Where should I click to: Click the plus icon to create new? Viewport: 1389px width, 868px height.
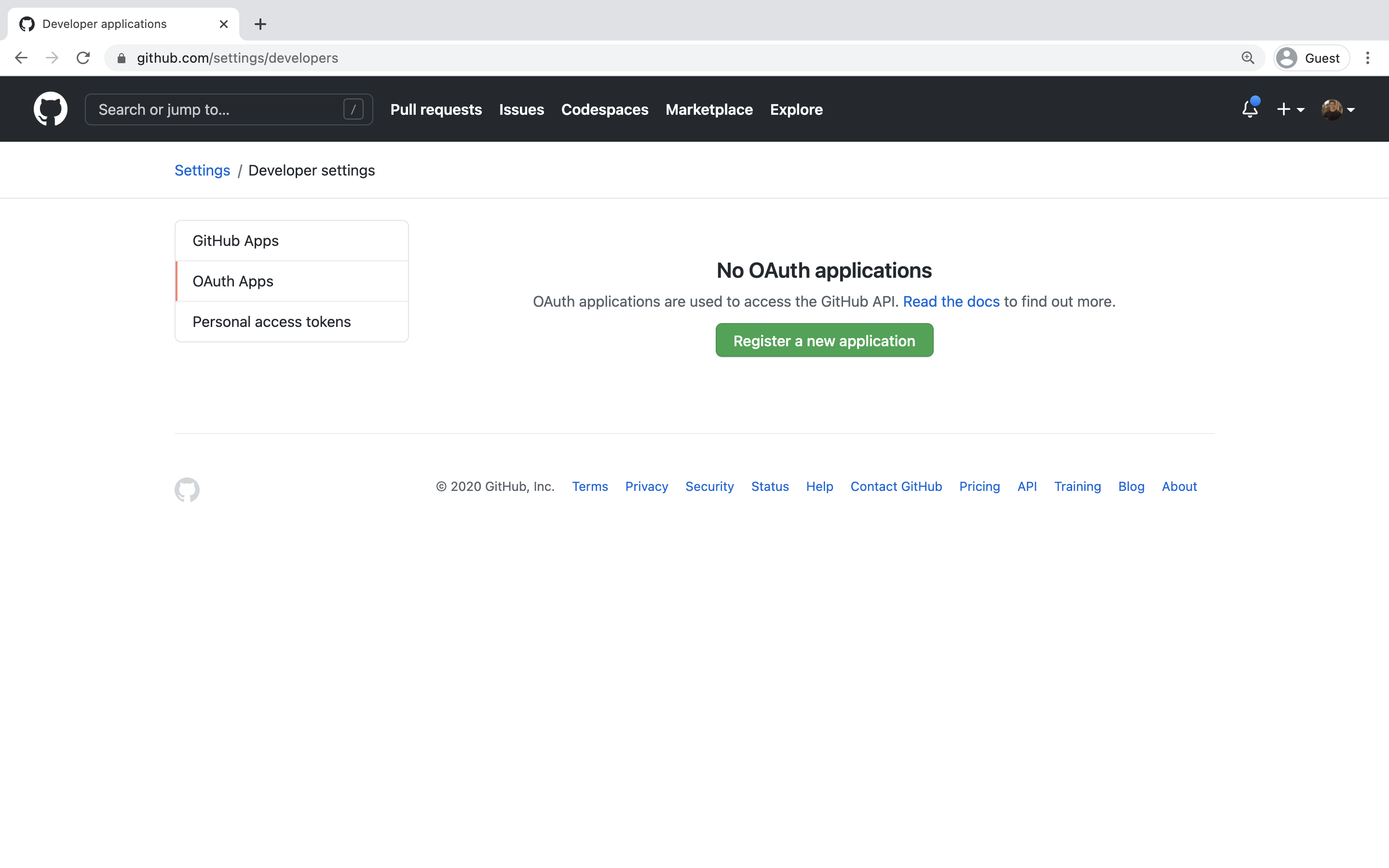[x=1284, y=109]
